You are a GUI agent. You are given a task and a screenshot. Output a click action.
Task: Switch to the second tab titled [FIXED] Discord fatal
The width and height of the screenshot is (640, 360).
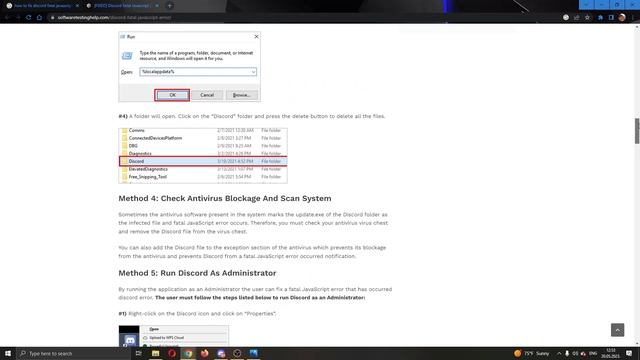point(122,6)
